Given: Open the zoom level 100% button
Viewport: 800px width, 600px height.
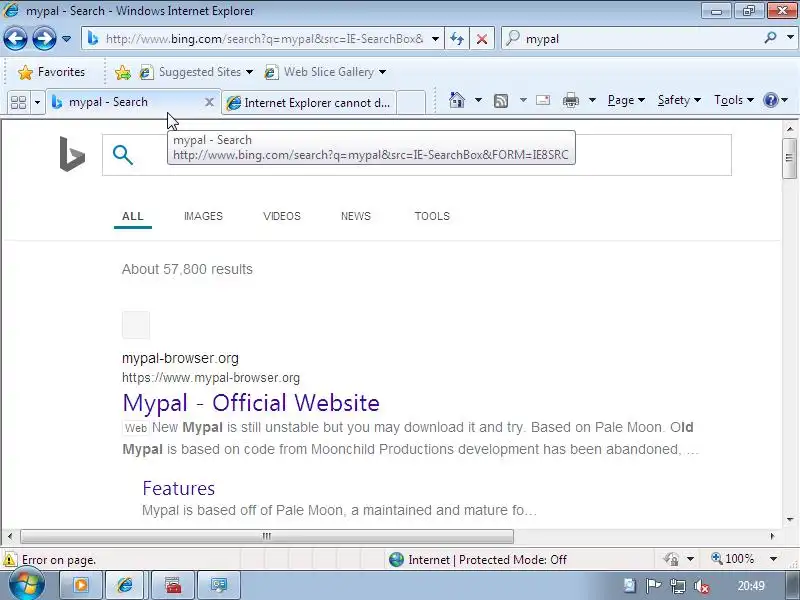Looking at the screenshot, I should click(733, 559).
